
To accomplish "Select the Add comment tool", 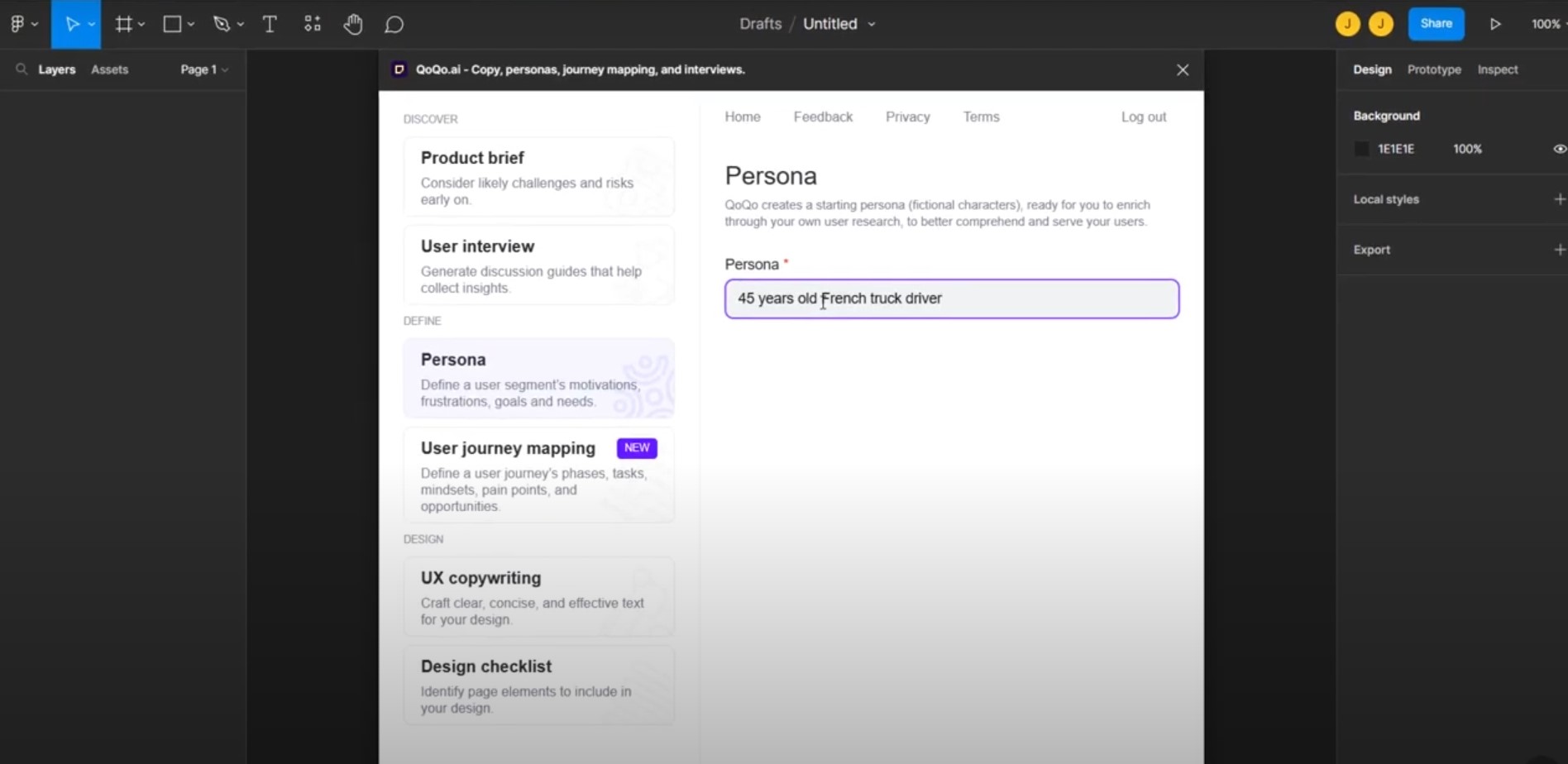I will (x=394, y=25).
